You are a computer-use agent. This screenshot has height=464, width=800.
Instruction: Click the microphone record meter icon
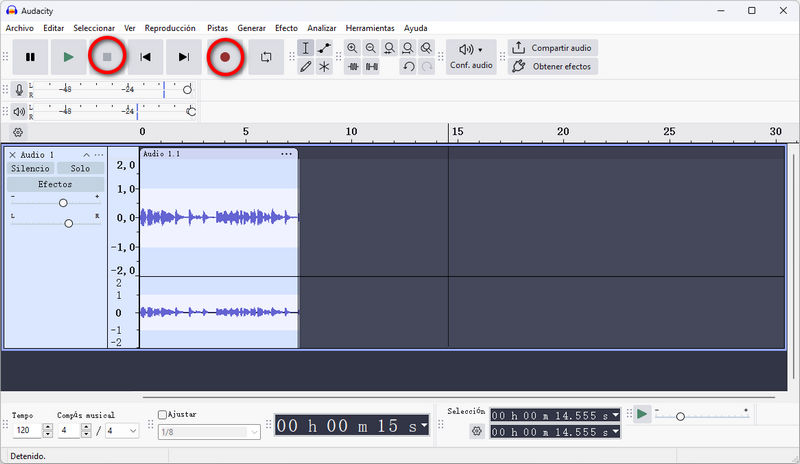19,90
